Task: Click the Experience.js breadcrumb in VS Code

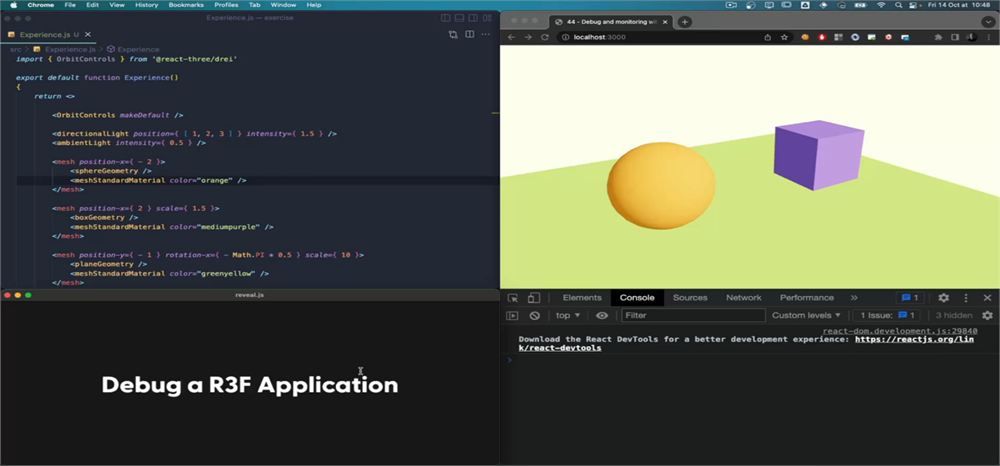Action: pyautogui.click(x=64, y=49)
